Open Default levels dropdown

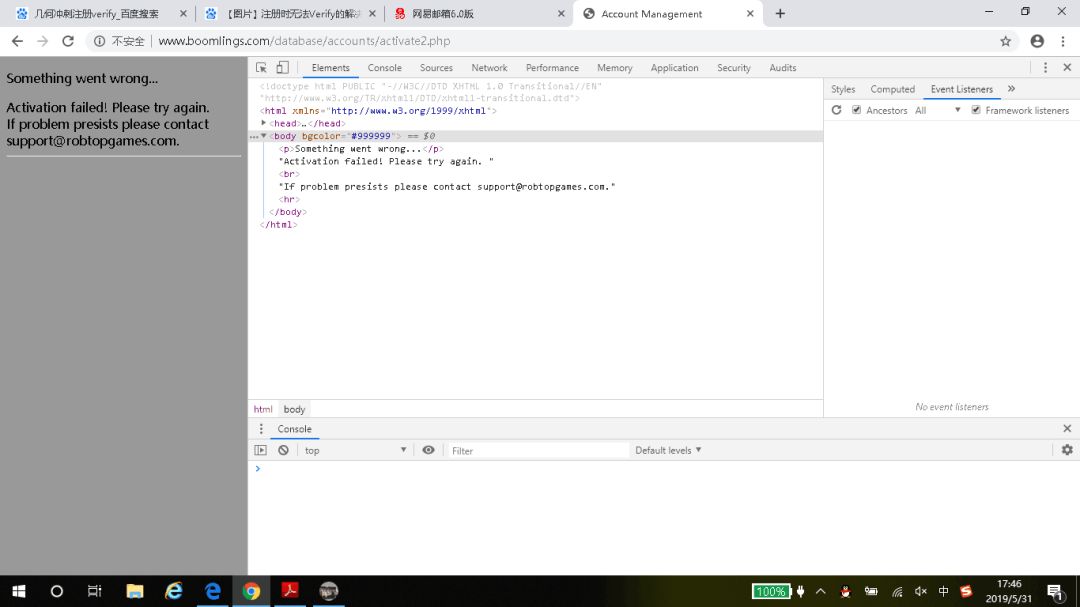[x=668, y=450]
